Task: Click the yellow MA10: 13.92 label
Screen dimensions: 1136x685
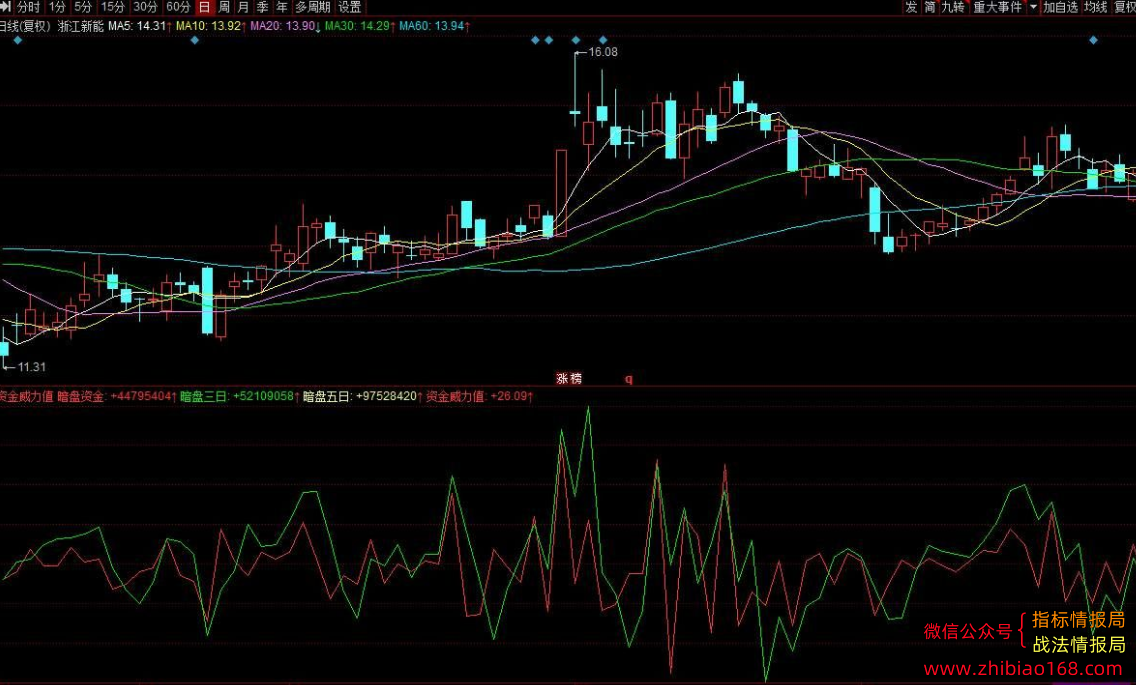Action: (212, 26)
